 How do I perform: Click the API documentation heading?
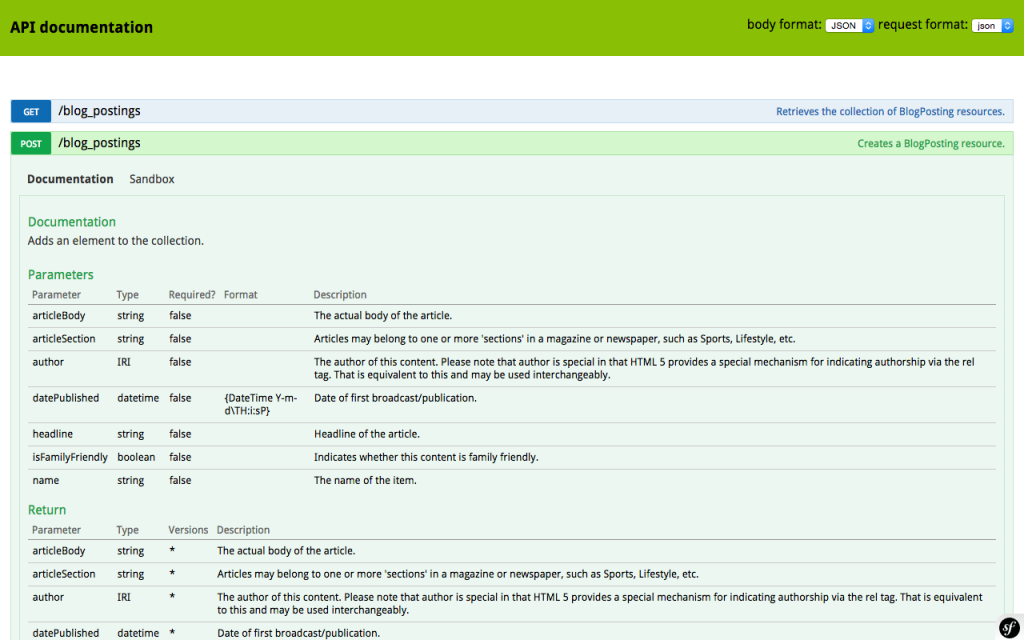[x=82, y=27]
